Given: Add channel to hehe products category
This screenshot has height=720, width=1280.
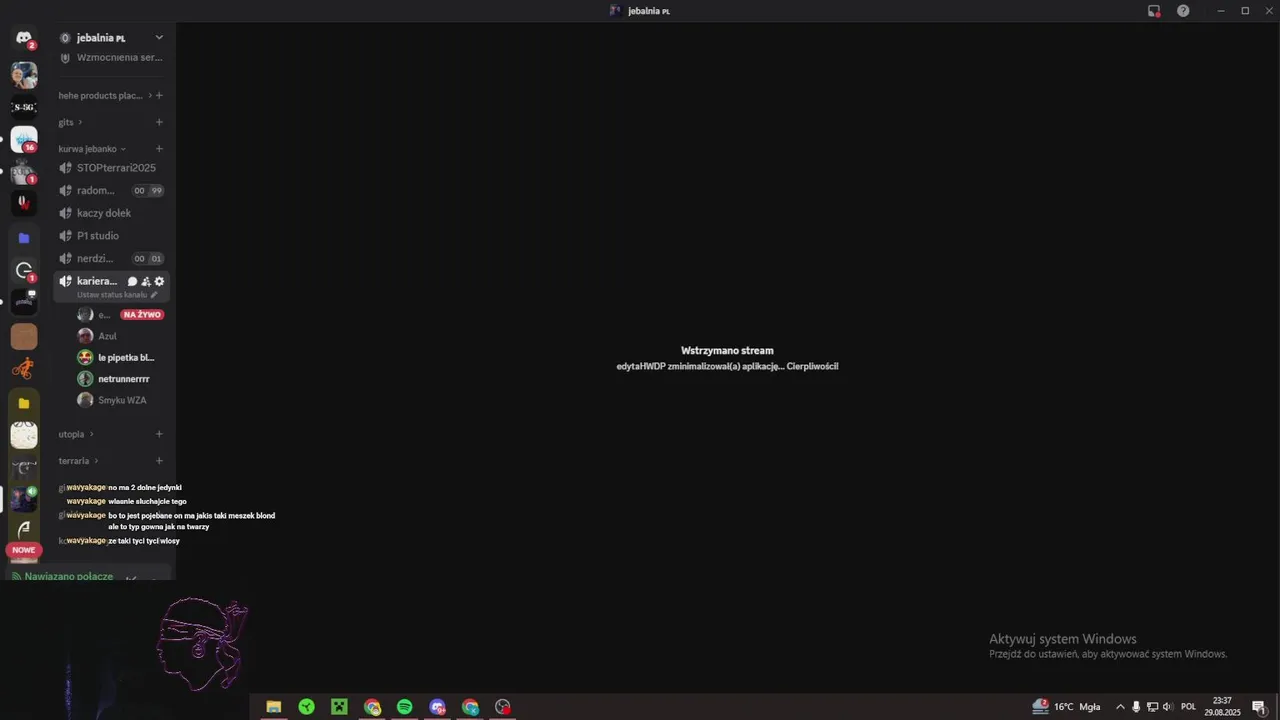Looking at the screenshot, I should pos(159,96).
